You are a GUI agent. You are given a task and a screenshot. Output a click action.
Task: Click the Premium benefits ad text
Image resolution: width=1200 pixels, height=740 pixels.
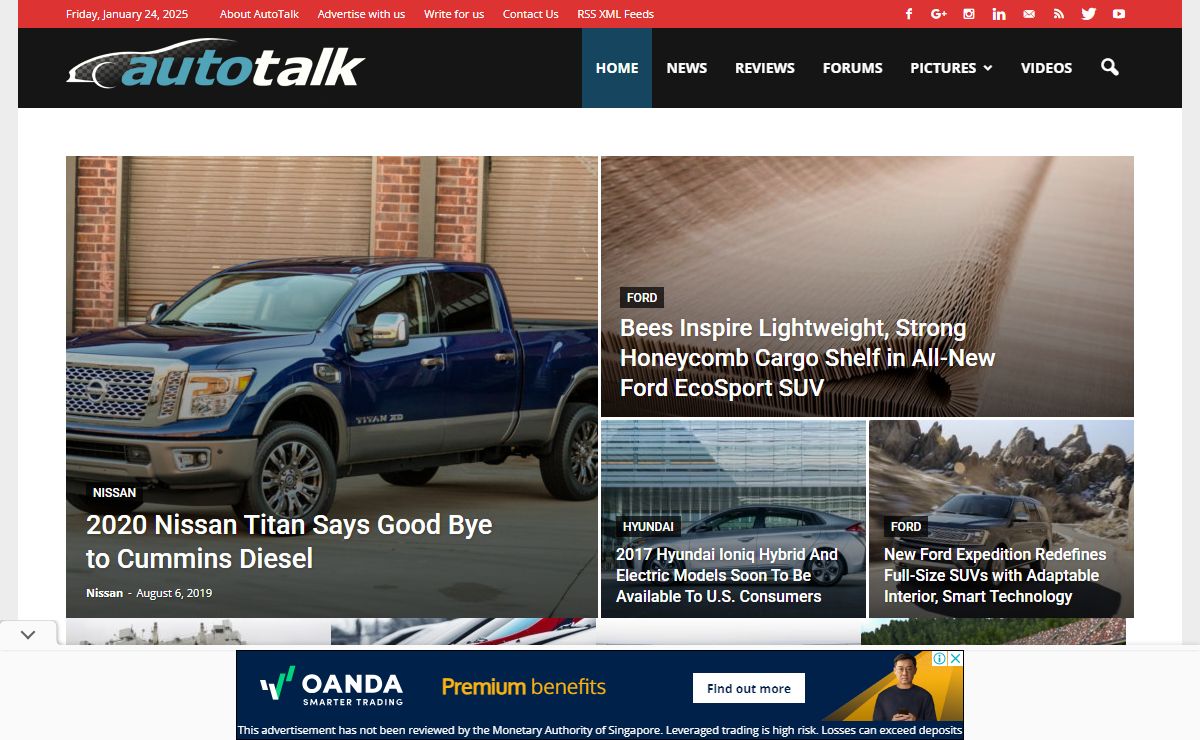[524, 687]
